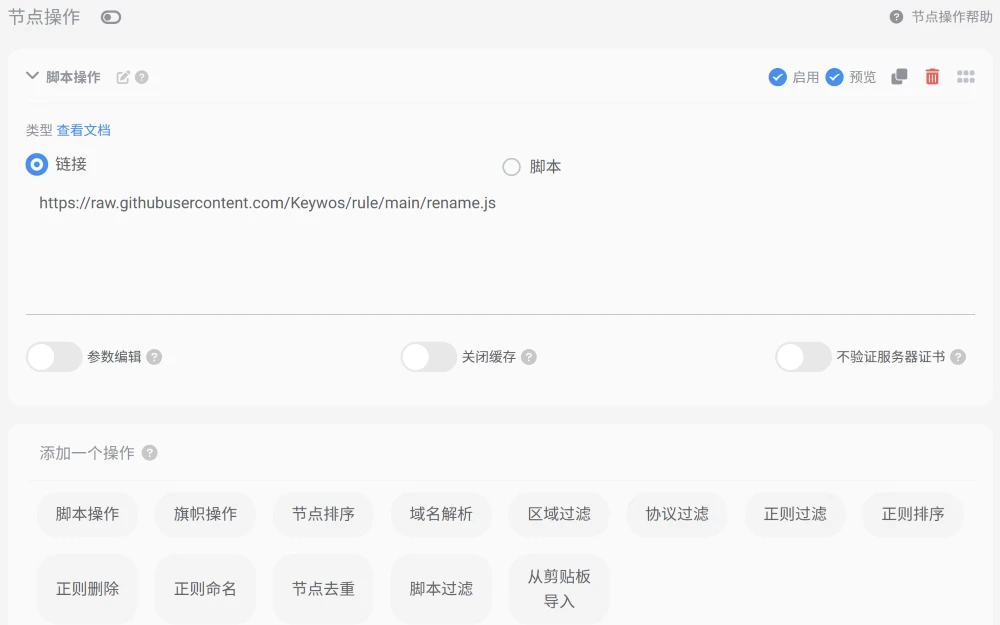Viewport: 1000px width, 625px height.
Task: Uncheck the 预览 checkbox
Action: (834, 77)
